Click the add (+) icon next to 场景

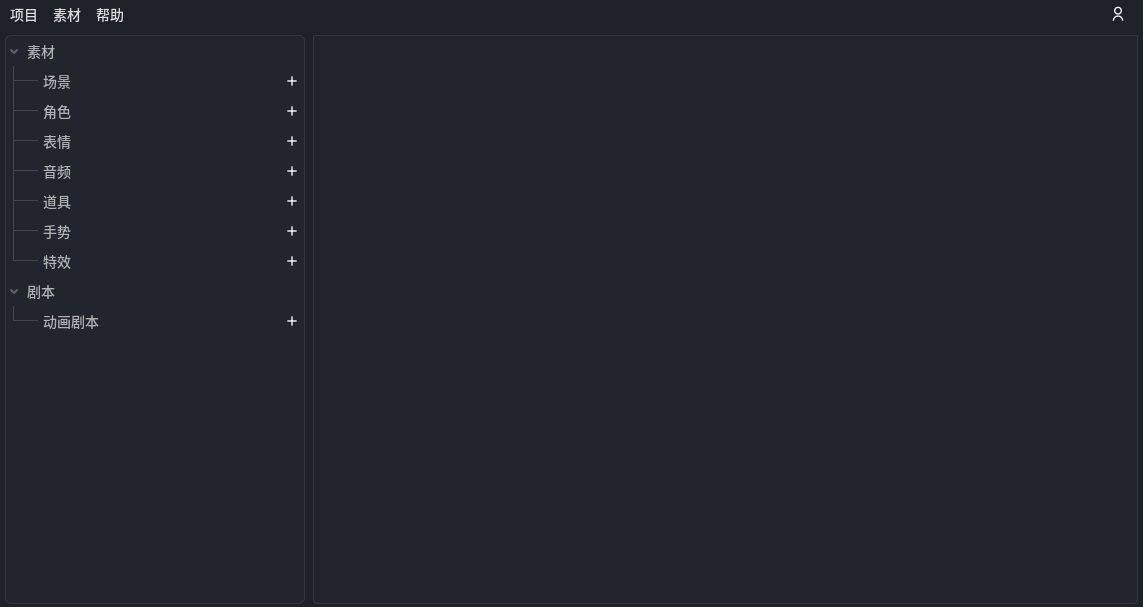(291, 81)
